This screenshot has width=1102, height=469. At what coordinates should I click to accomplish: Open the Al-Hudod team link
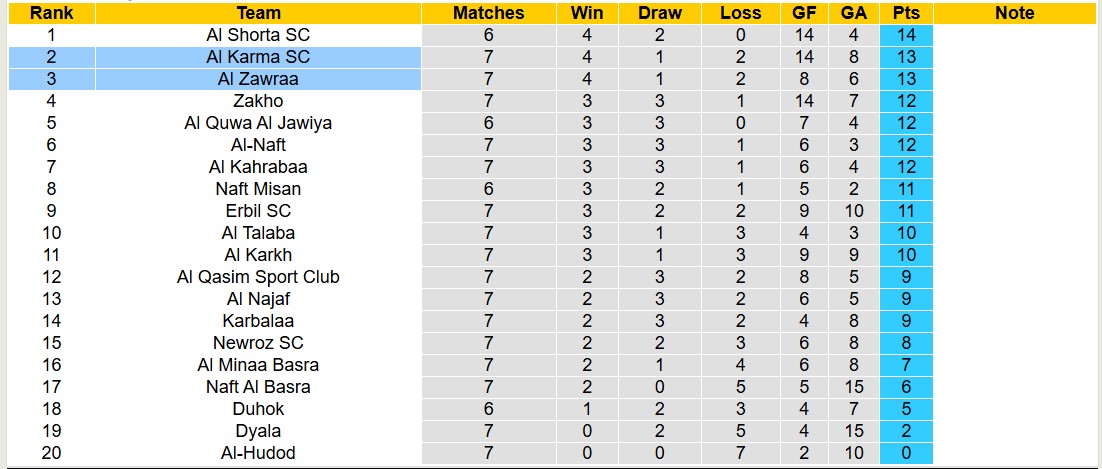tap(258, 453)
